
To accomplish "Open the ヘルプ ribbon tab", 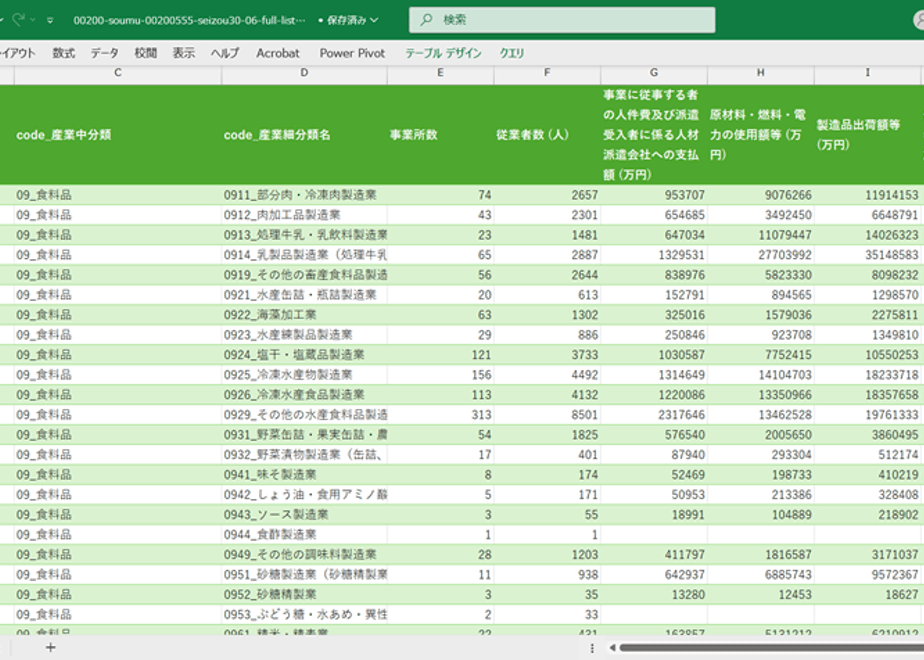I will [225, 53].
